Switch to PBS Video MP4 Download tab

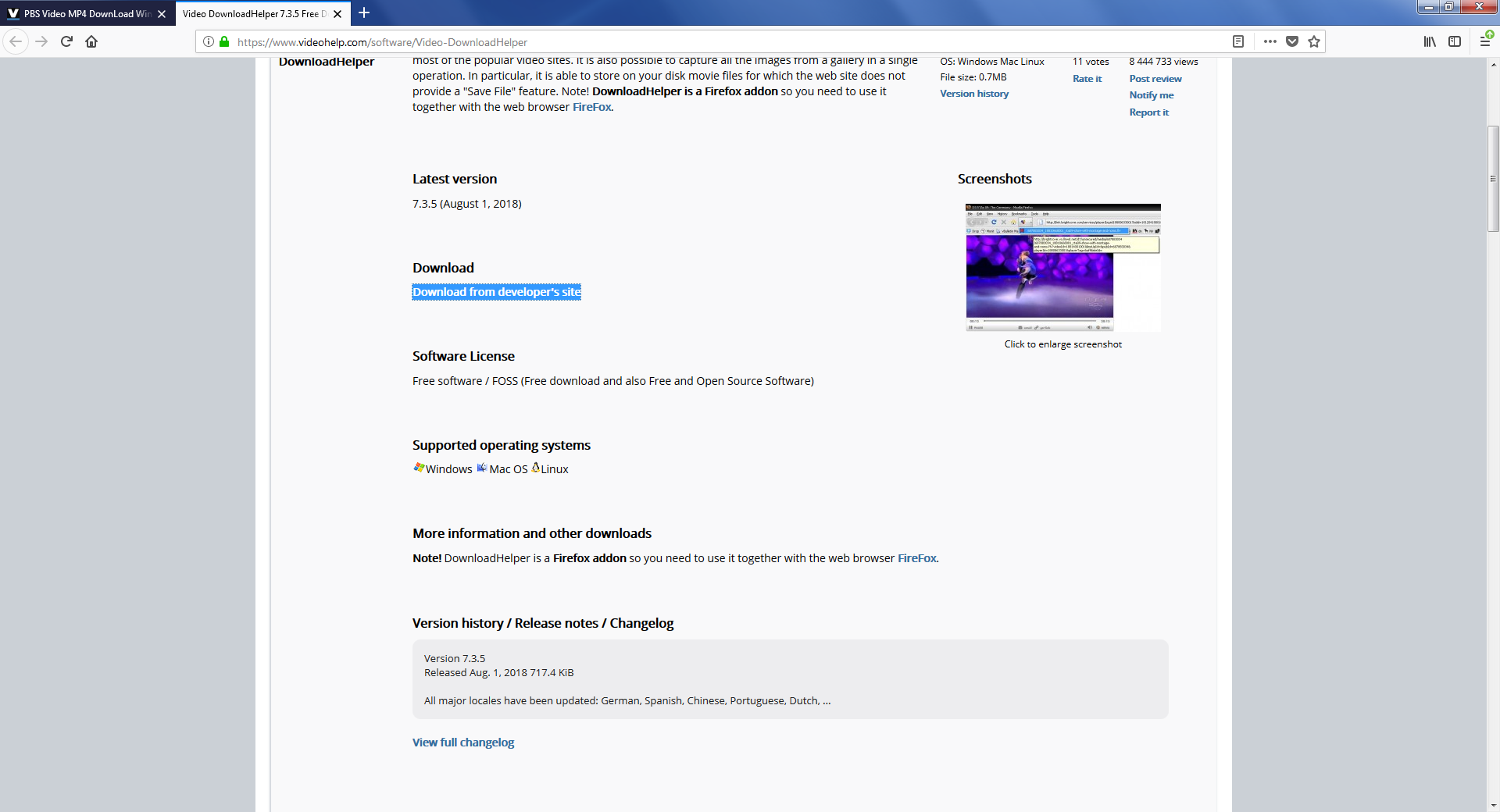click(x=87, y=14)
